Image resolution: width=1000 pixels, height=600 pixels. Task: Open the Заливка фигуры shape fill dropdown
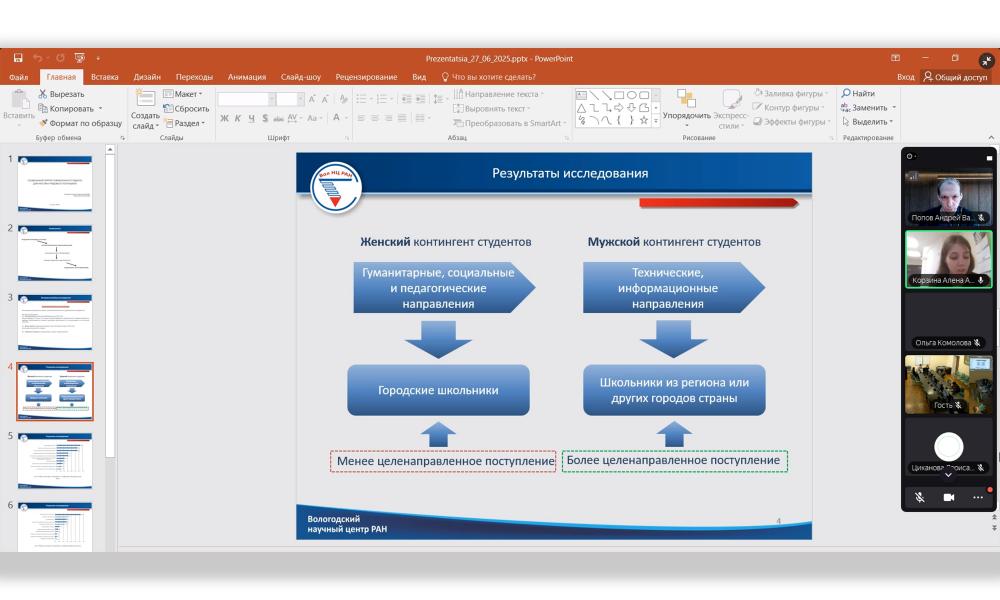[791, 93]
